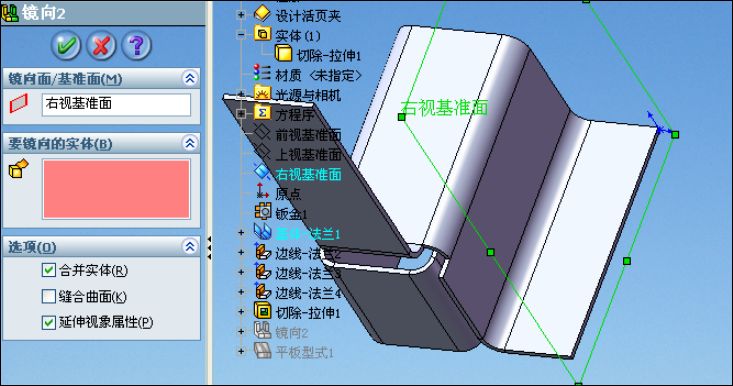This screenshot has height=386, width=733.
Task: Click 边线-法兰3 edge flange icon
Action: (262, 271)
